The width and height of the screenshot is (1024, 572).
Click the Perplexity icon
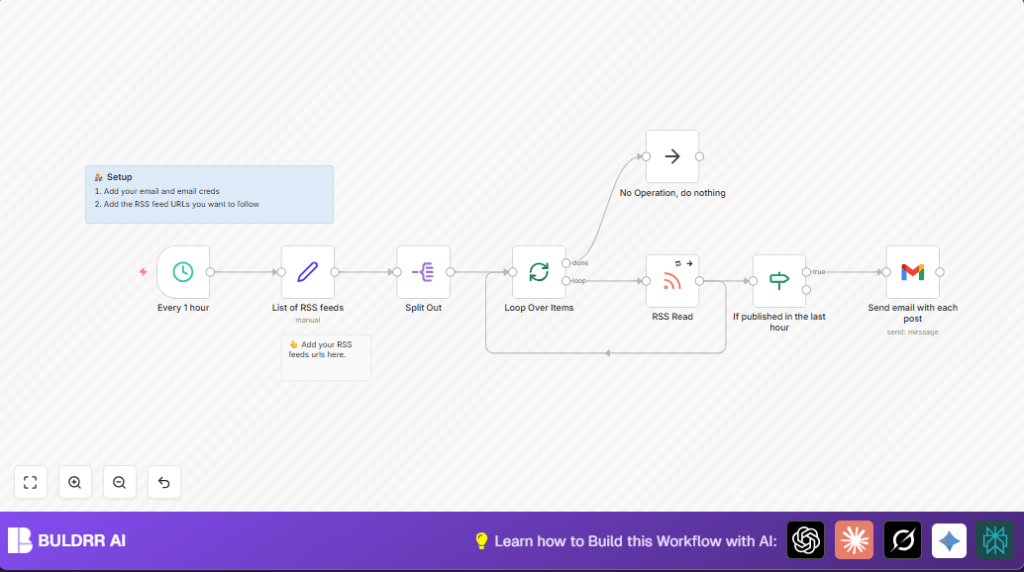coord(995,540)
